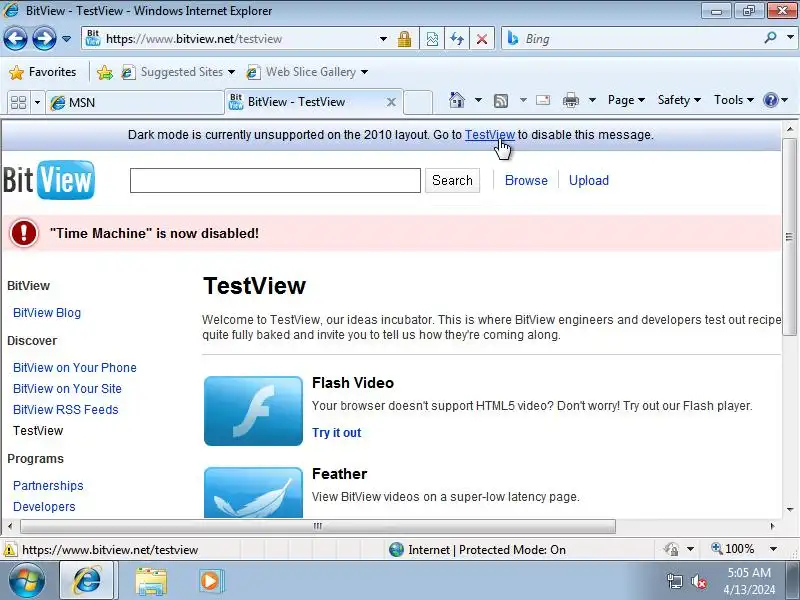This screenshot has width=800, height=600.
Task: Click the Bing search magnifier icon
Action: (770, 38)
